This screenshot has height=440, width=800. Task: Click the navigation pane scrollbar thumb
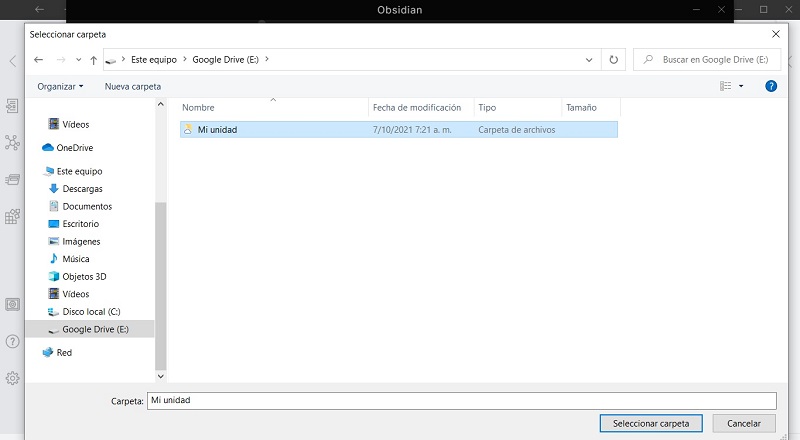pyautogui.click(x=160, y=286)
